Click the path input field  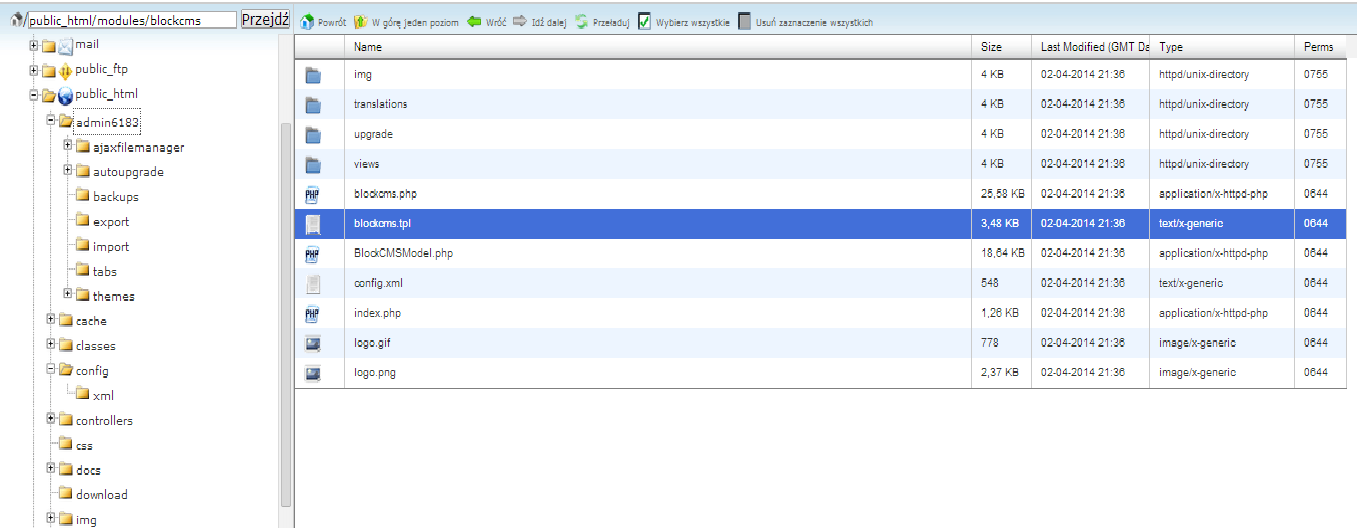(x=133, y=20)
